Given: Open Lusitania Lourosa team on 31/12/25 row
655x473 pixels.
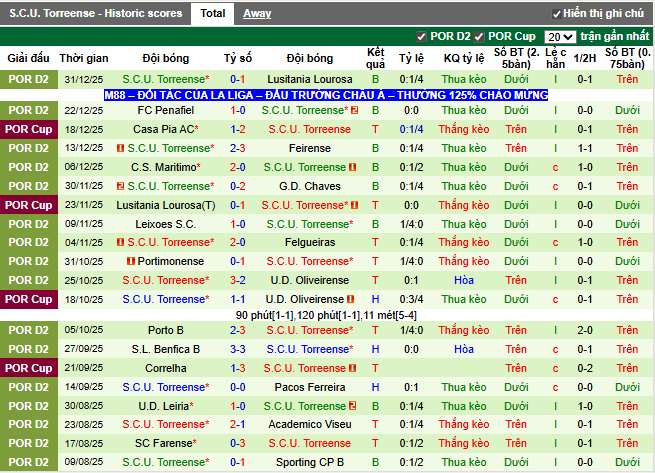Looking at the screenshot, I should 310,79.
